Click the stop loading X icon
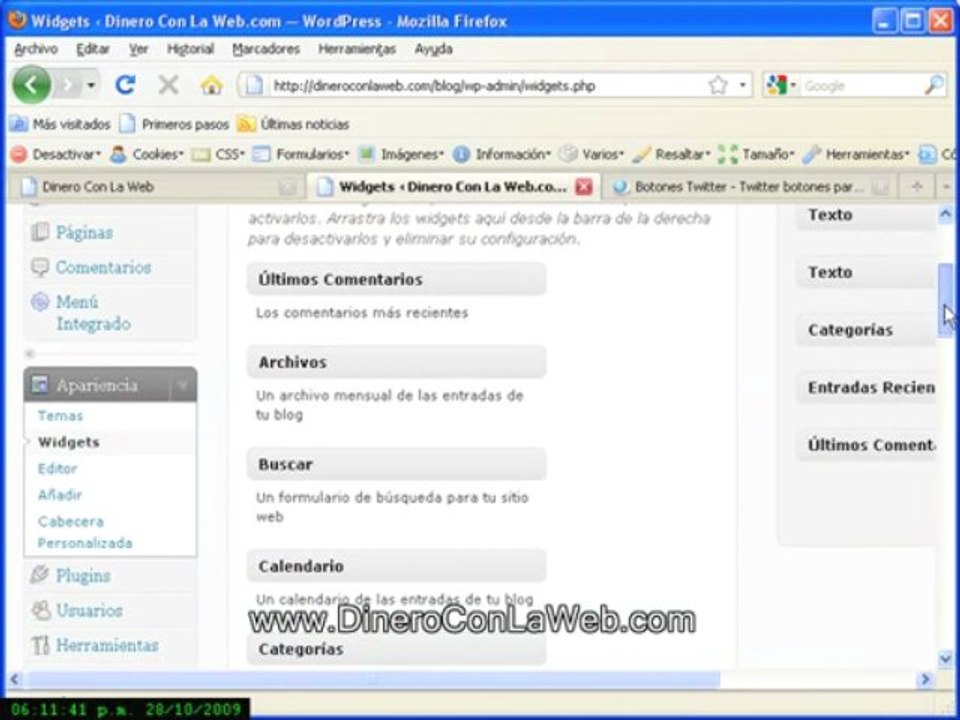 coord(168,84)
